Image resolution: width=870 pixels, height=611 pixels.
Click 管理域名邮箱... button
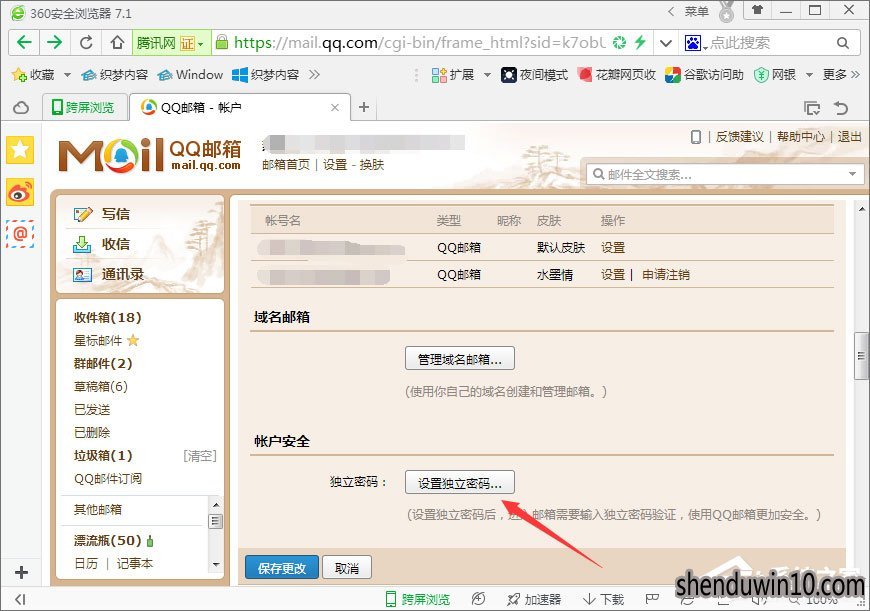click(x=460, y=359)
